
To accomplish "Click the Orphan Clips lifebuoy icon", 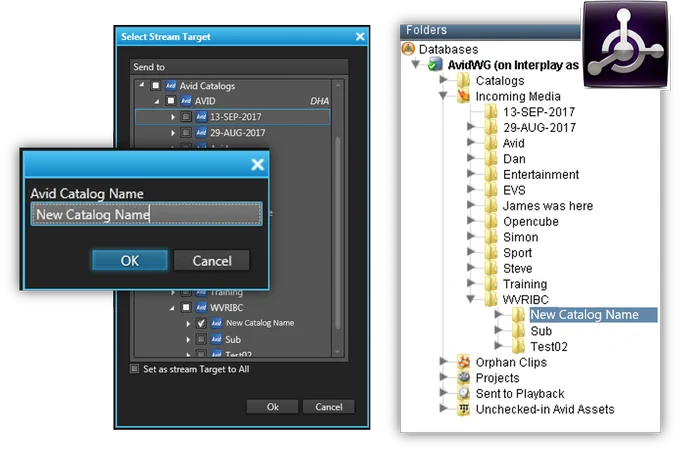I will coord(464,361).
